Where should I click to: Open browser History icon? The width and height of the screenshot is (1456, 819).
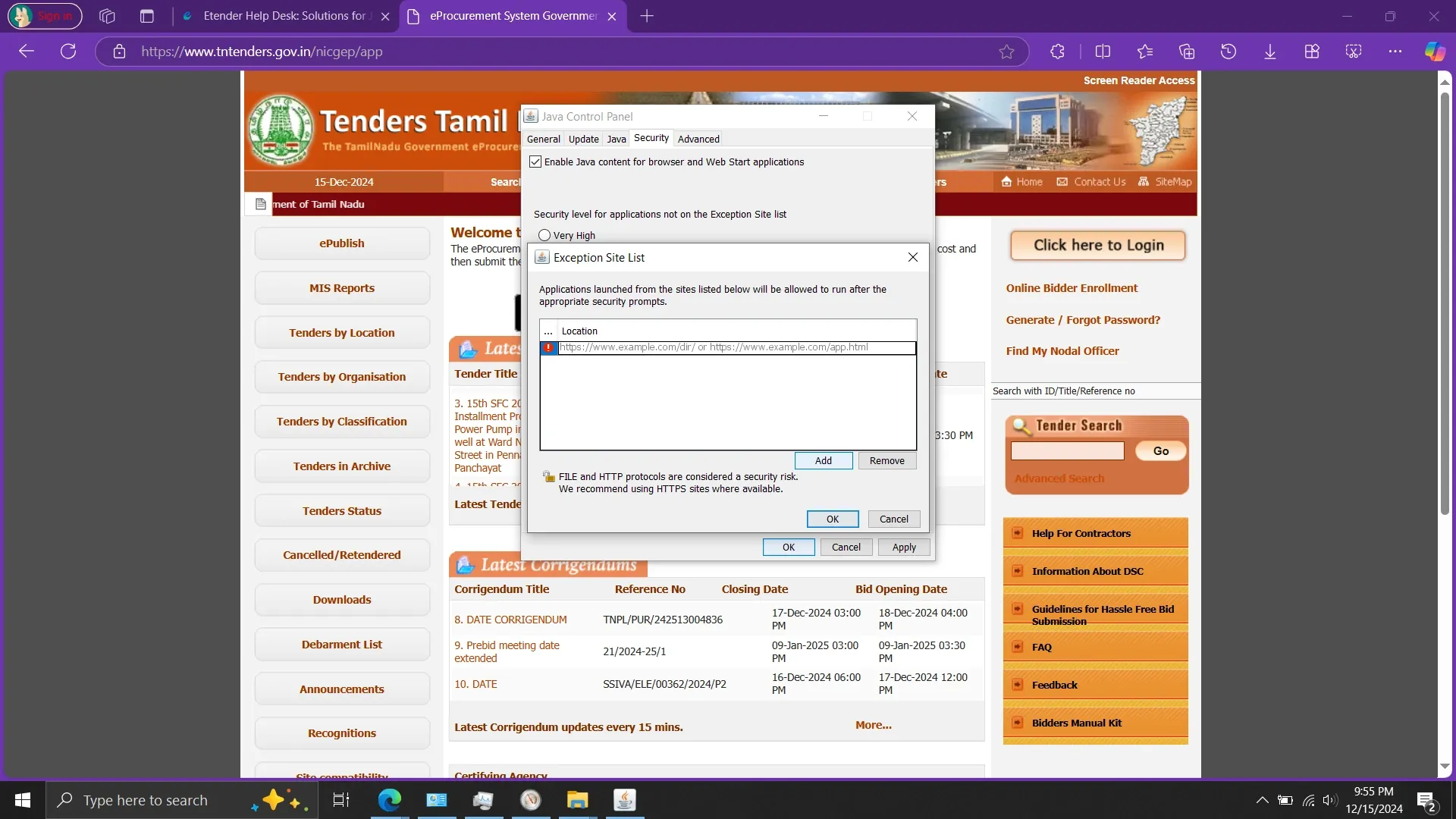pyautogui.click(x=1228, y=52)
